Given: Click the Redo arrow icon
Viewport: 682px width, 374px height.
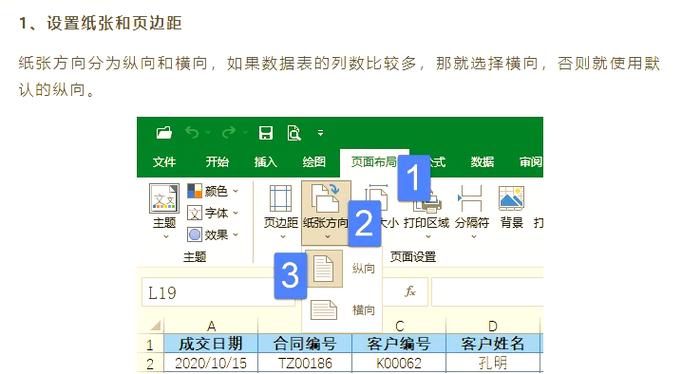Looking at the screenshot, I should [229, 132].
